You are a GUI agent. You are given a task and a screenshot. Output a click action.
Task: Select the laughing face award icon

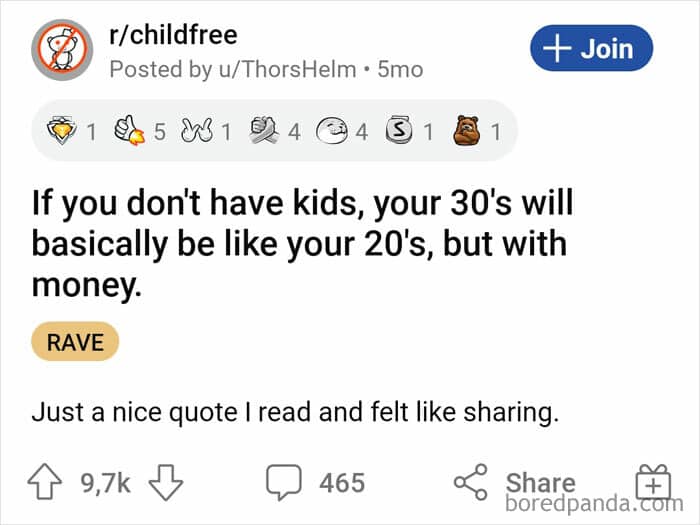tap(332, 131)
